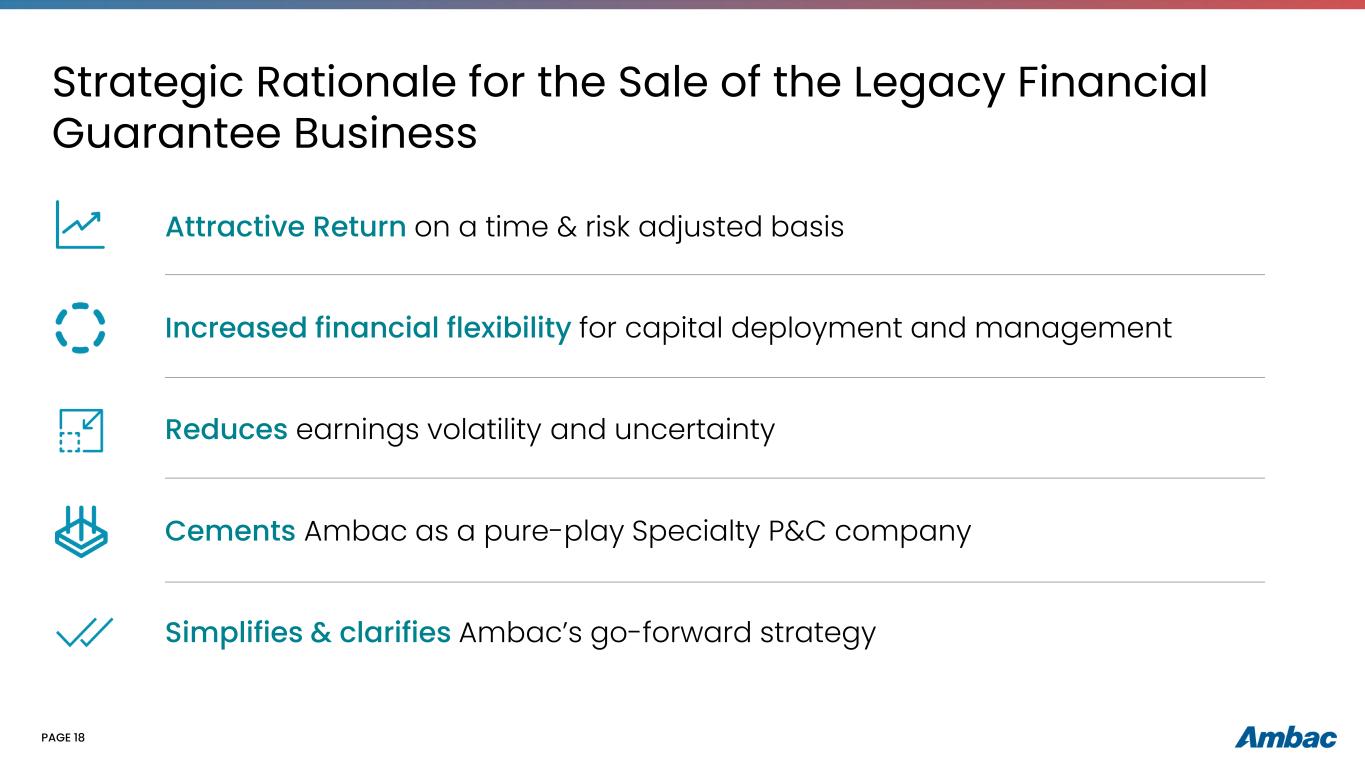Select "Ambac's go-forward strategy" text
This screenshot has width=1365, height=768.
[x=667, y=633]
